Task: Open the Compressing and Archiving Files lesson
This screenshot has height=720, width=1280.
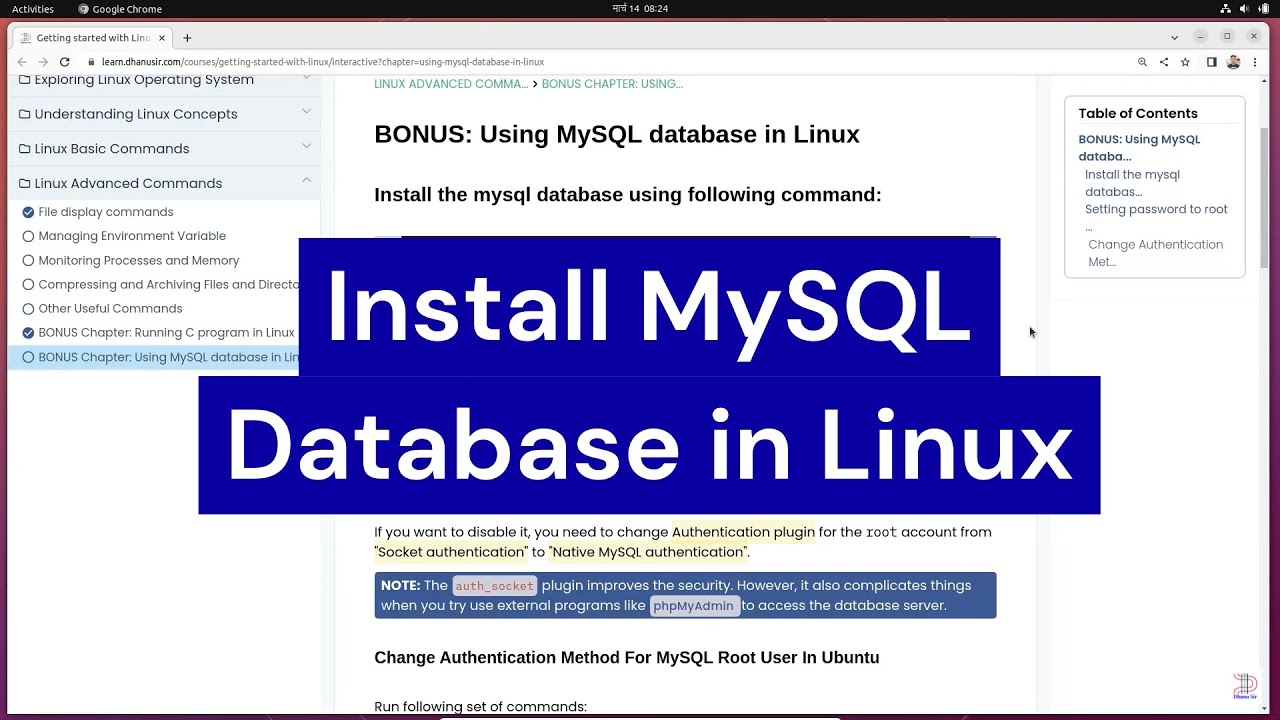Action: [168, 285]
